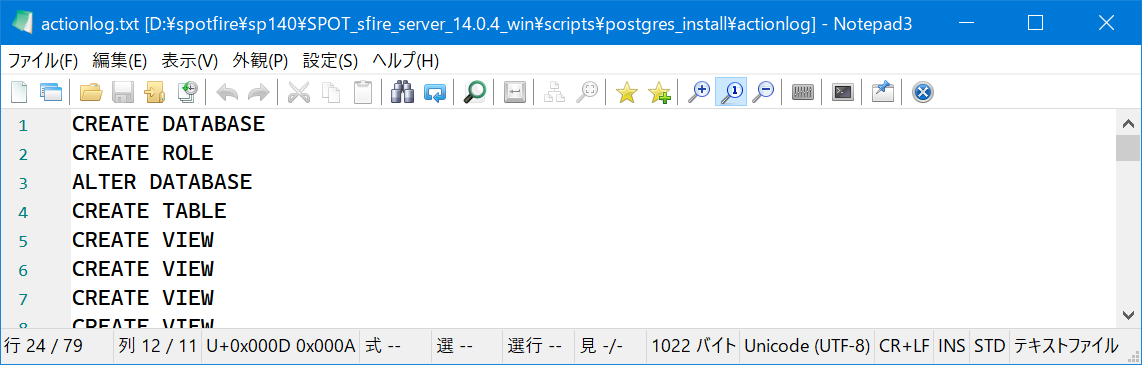Click the CREATE VIEW text on line 7
This screenshot has height=365, width=1142.
pos(143,298)
